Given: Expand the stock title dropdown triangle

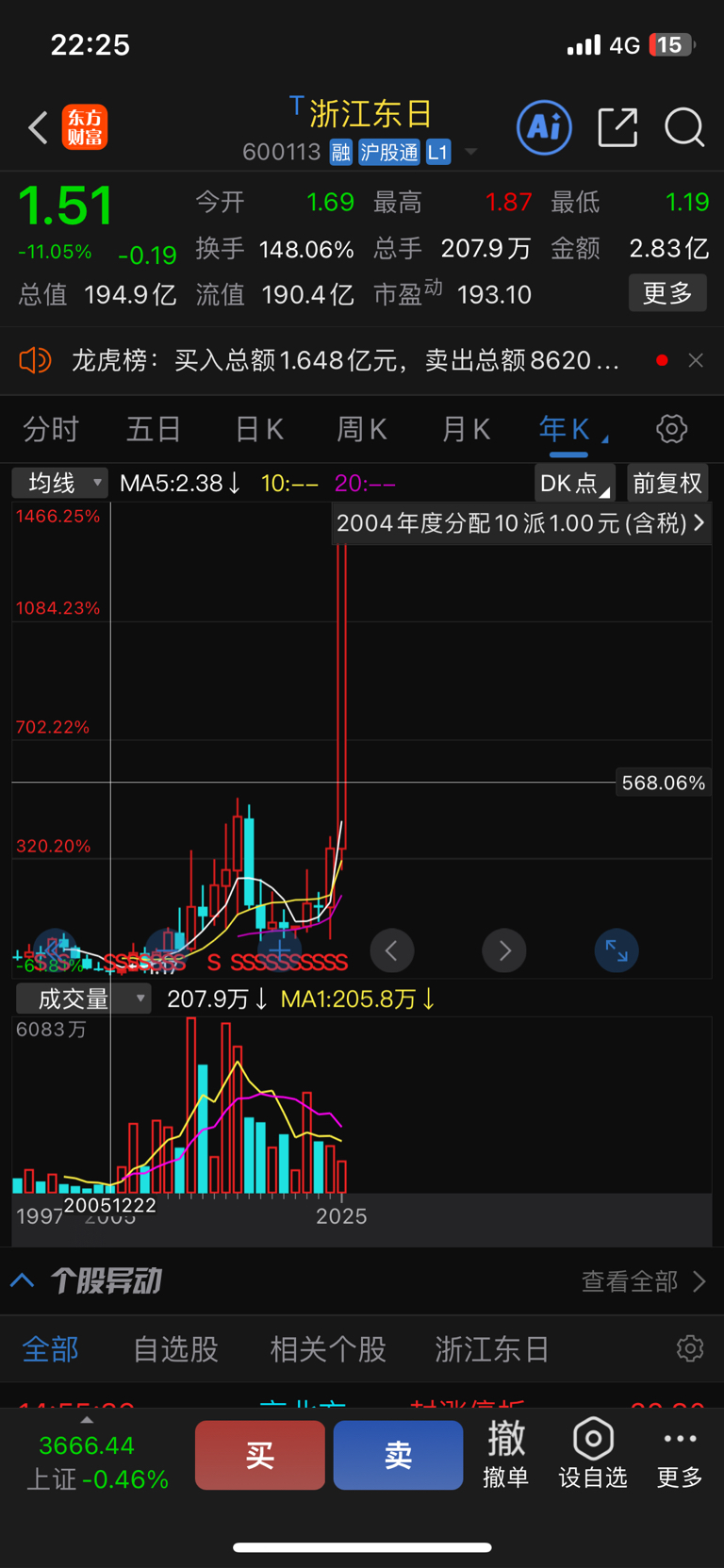Looking at the screenshot, I should (x=470, y=152).
